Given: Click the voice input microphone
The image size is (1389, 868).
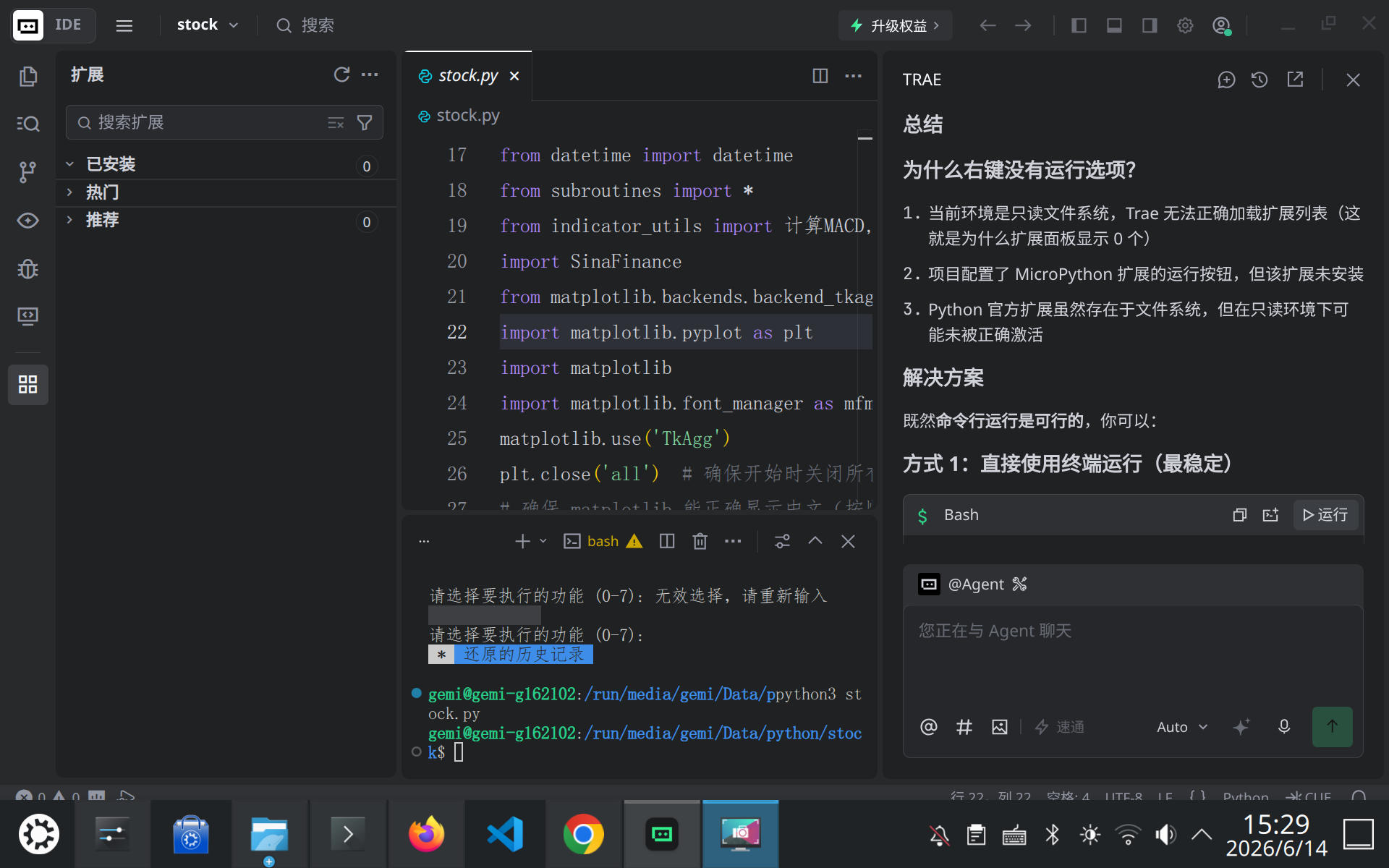Looking at the screenshot, I should [1284, 727].
